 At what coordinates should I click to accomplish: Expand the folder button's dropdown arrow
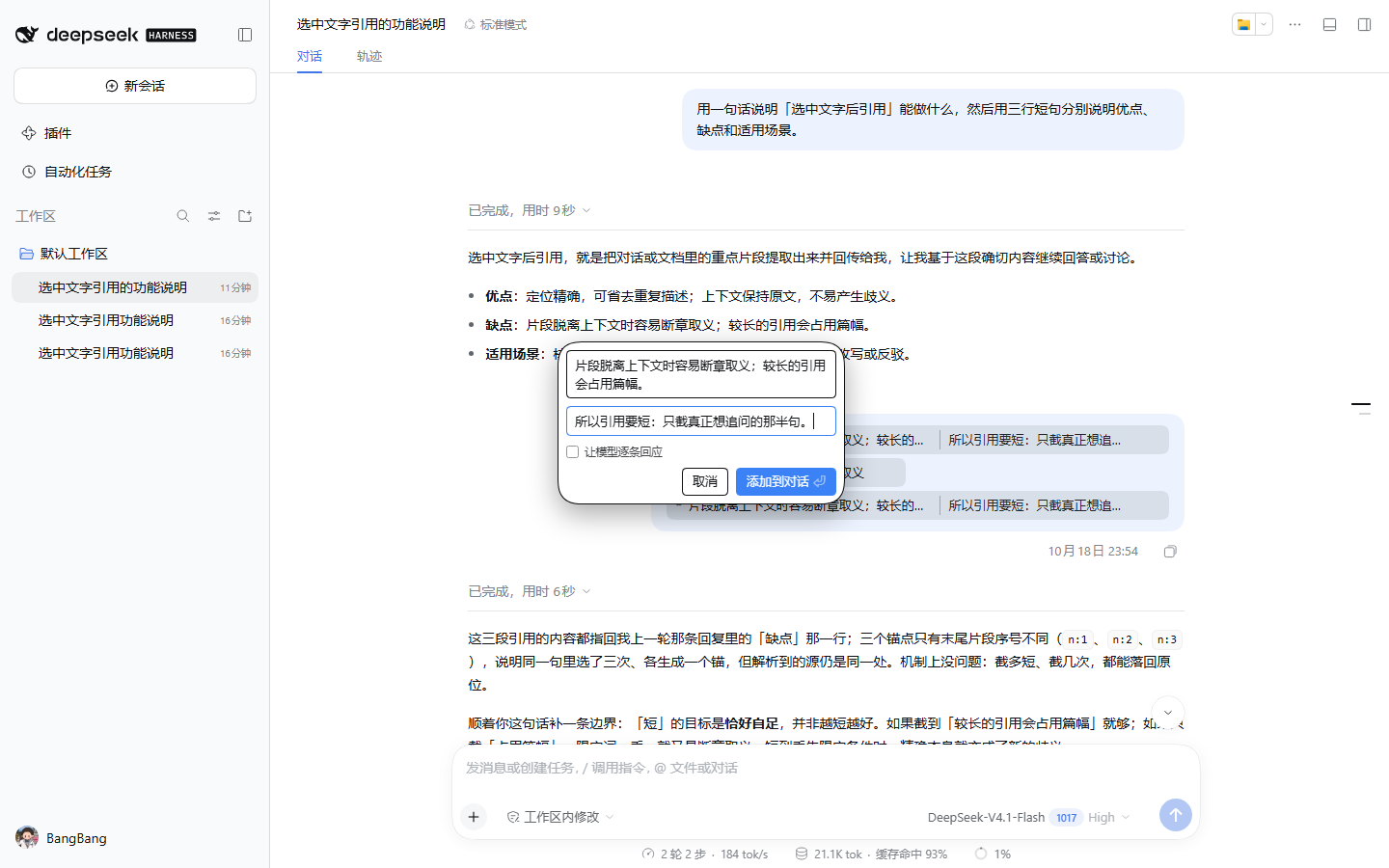(1264, 24)
